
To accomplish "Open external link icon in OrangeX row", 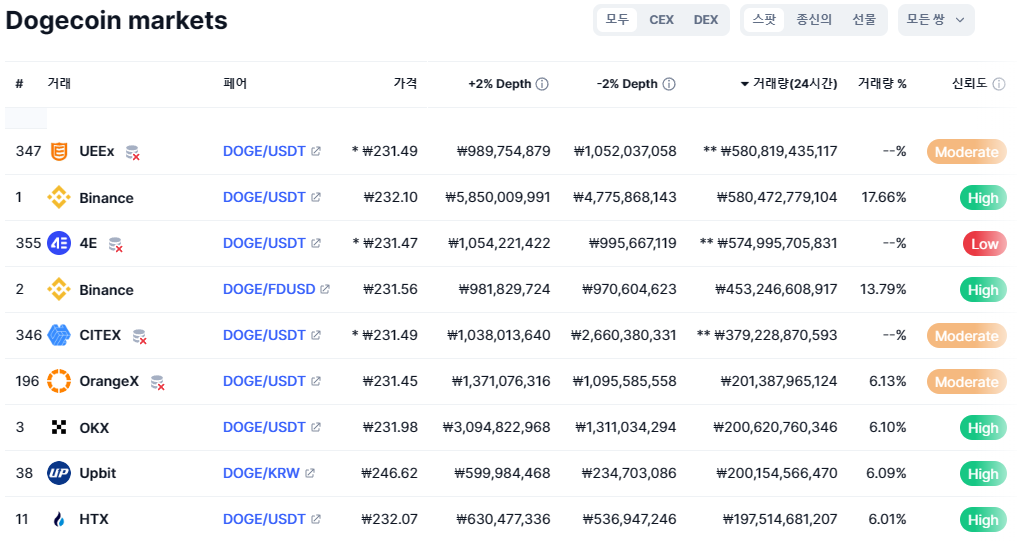I will pyautogui.click(x=316, y=381).
